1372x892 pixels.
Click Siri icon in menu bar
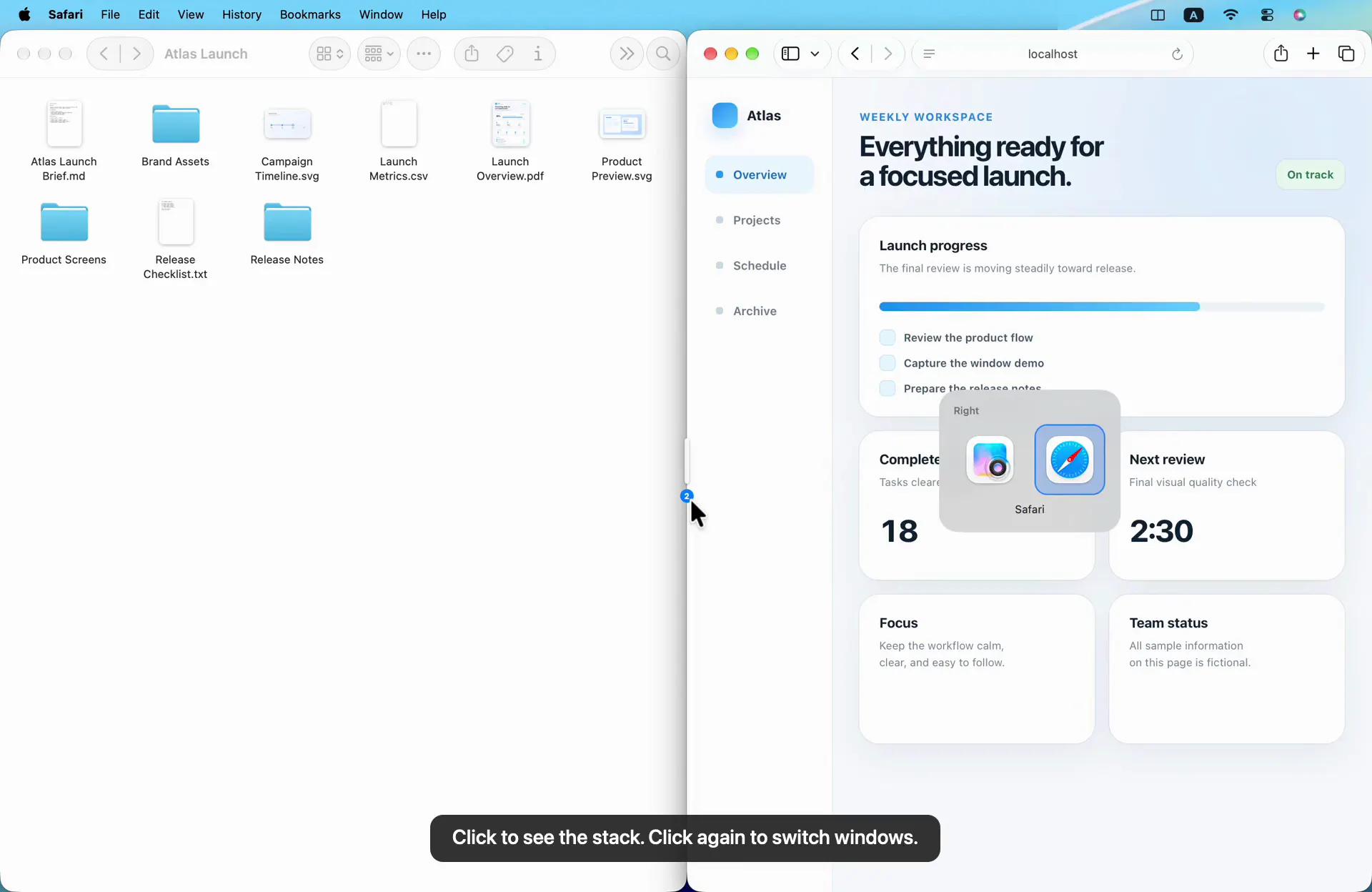(1300, 14)
